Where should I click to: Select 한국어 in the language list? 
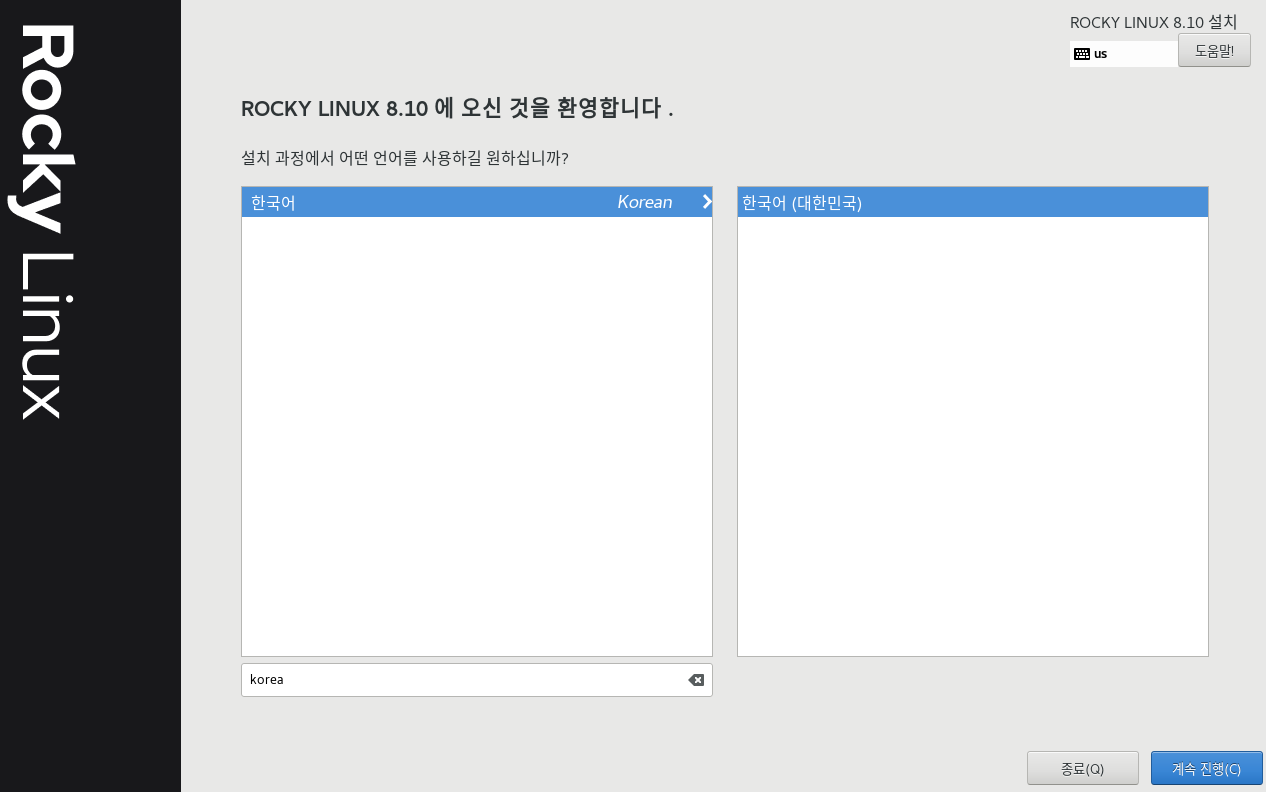click(x=477, y=202)
